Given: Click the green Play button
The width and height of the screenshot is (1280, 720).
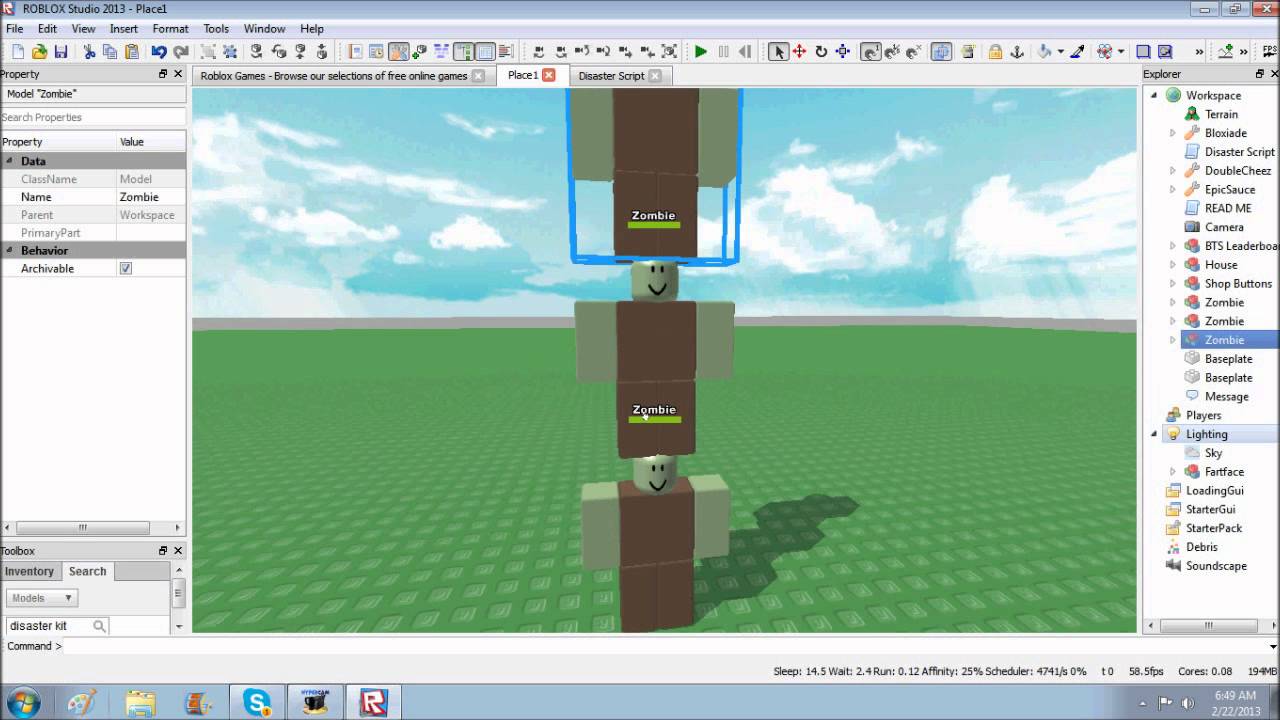Looking at the screenshot, I should tap(701, 52).
